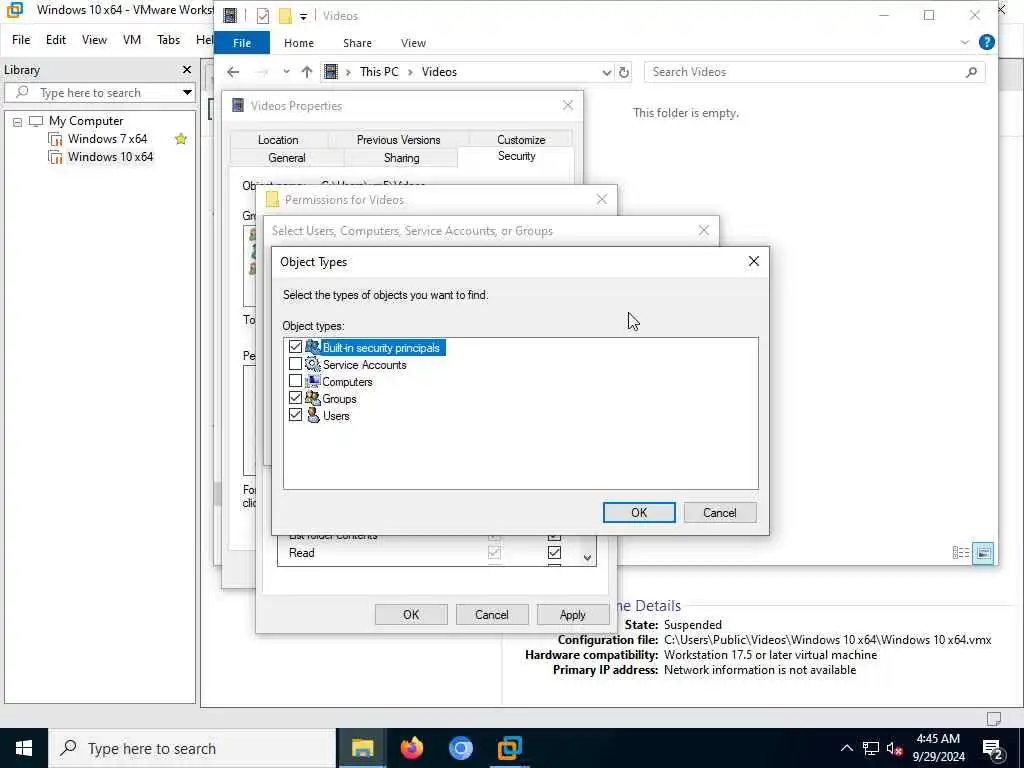Click the search magnifier in Explorer
The width and height of the screenshot is (1024, 768).
tap(971, 72)
